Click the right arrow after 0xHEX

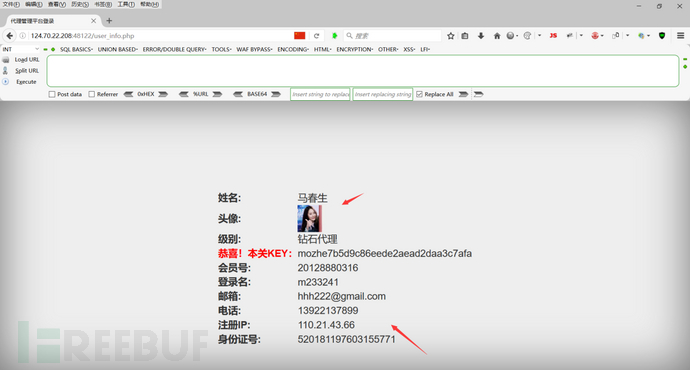click(x=163, y=94)
